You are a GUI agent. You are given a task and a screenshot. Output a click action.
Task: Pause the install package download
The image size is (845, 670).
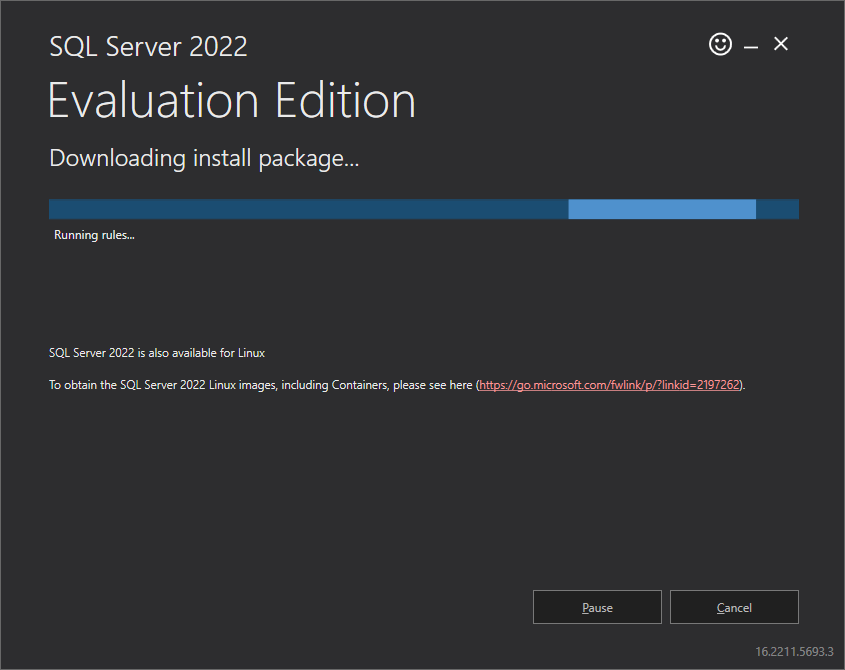597,607
